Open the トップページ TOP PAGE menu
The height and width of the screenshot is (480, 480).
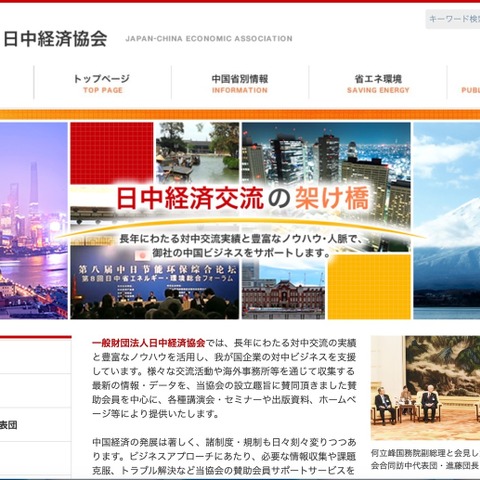[x=103, y=83]
